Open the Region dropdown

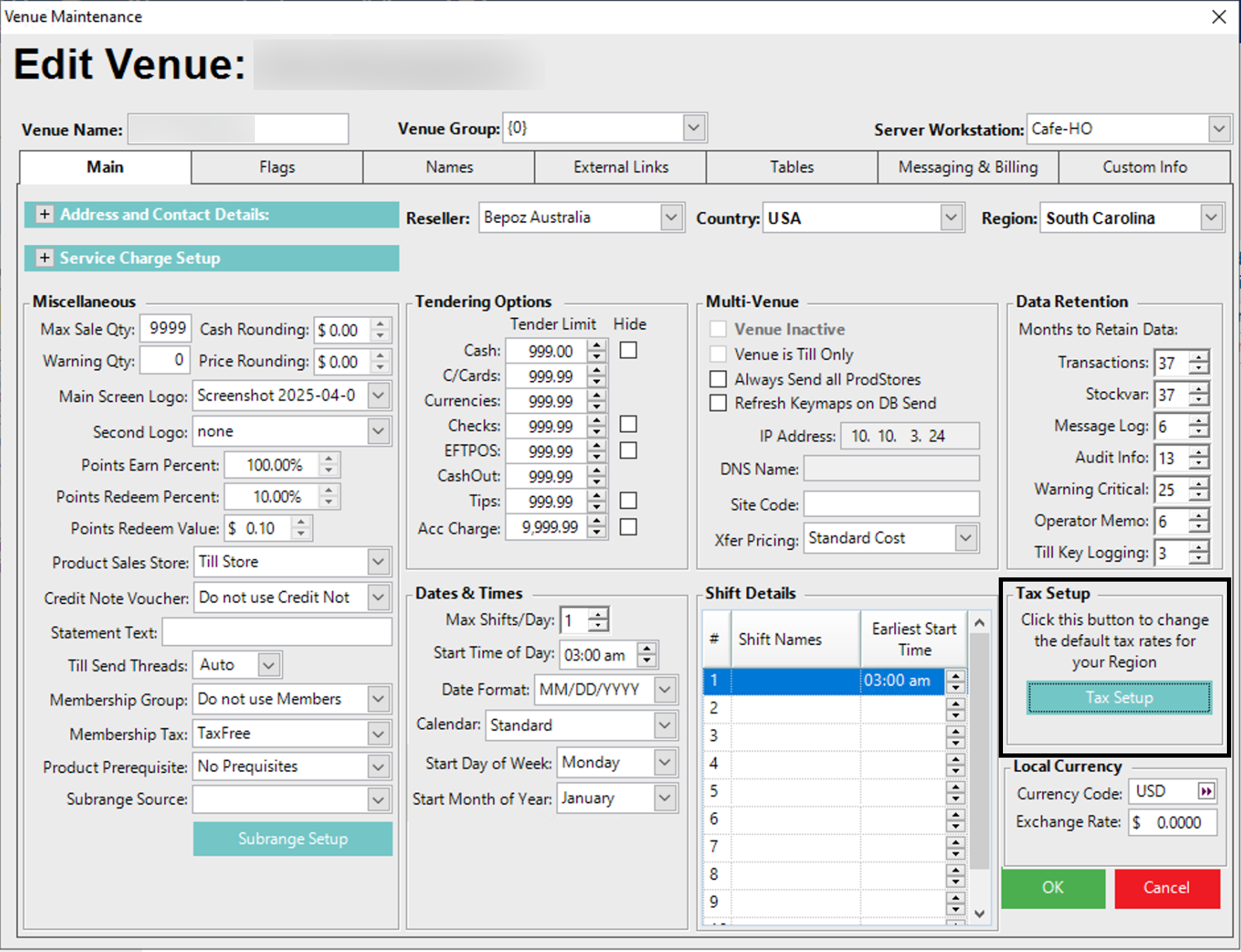pyautogui.click(x=1211, y=218)
